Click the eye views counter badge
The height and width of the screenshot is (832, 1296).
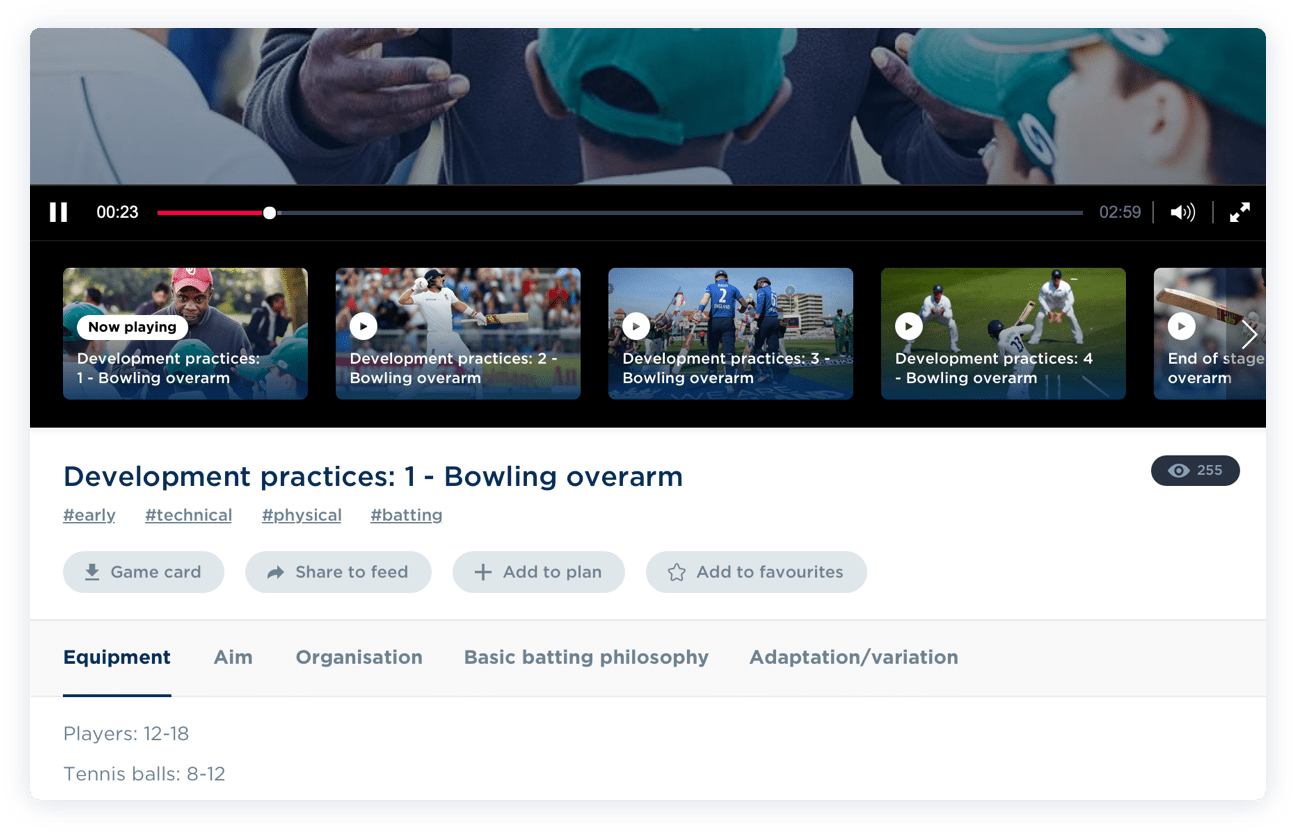click(x=1195, y=471)
